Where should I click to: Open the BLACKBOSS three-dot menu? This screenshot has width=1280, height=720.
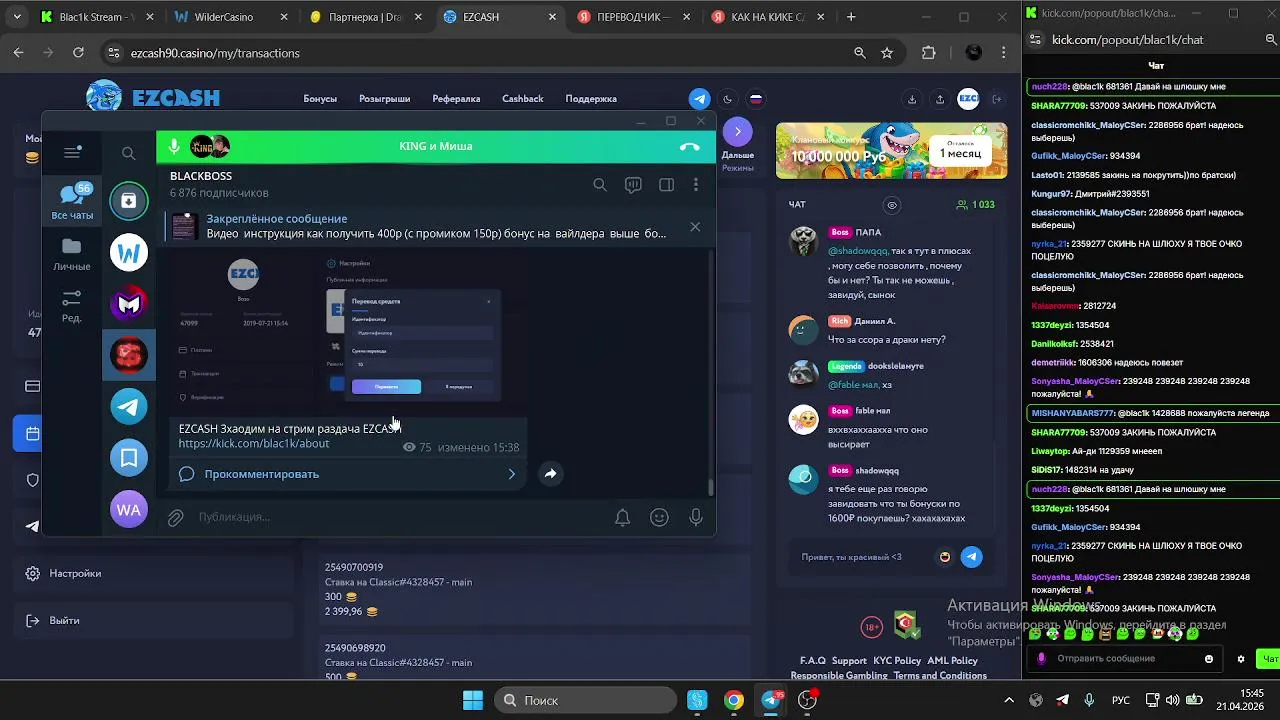click(696, 185)
